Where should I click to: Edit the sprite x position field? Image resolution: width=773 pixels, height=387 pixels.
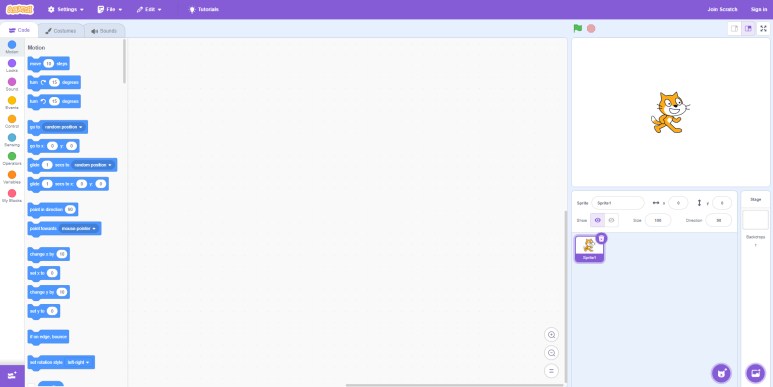click(678, 203)
